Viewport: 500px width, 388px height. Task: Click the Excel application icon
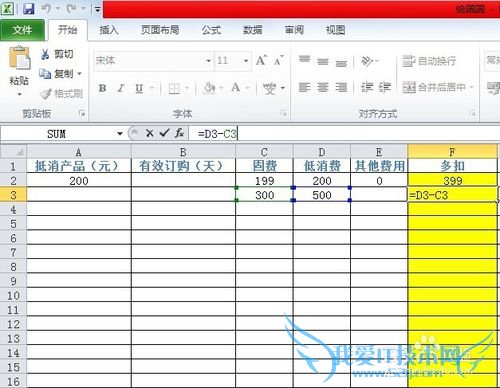click(x=7, y=9)
